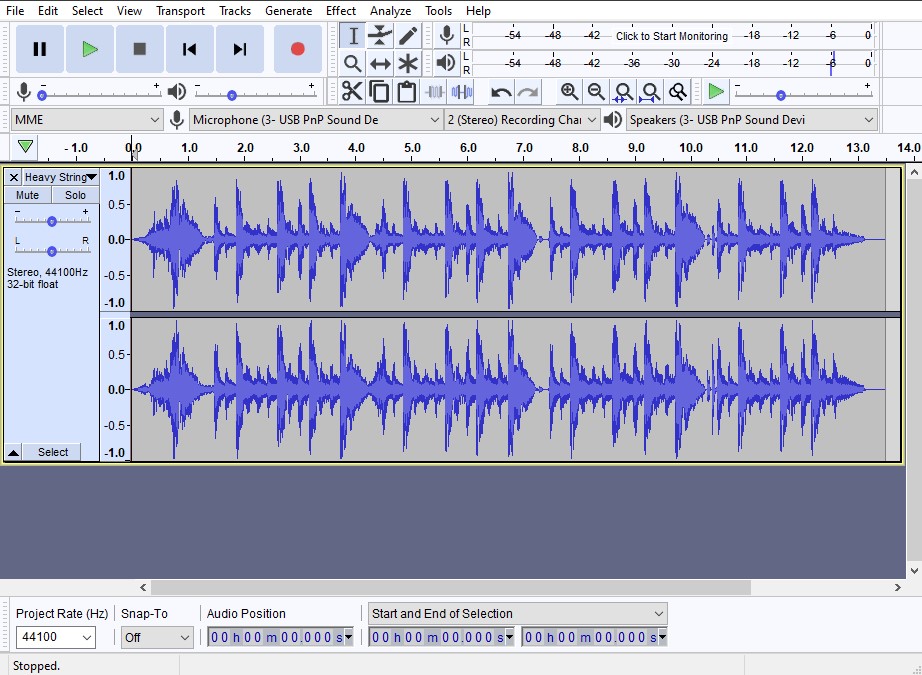Click Fit selection to width icon
The image size is (922, 675).
pyautogui.click(x=623, y=92)
